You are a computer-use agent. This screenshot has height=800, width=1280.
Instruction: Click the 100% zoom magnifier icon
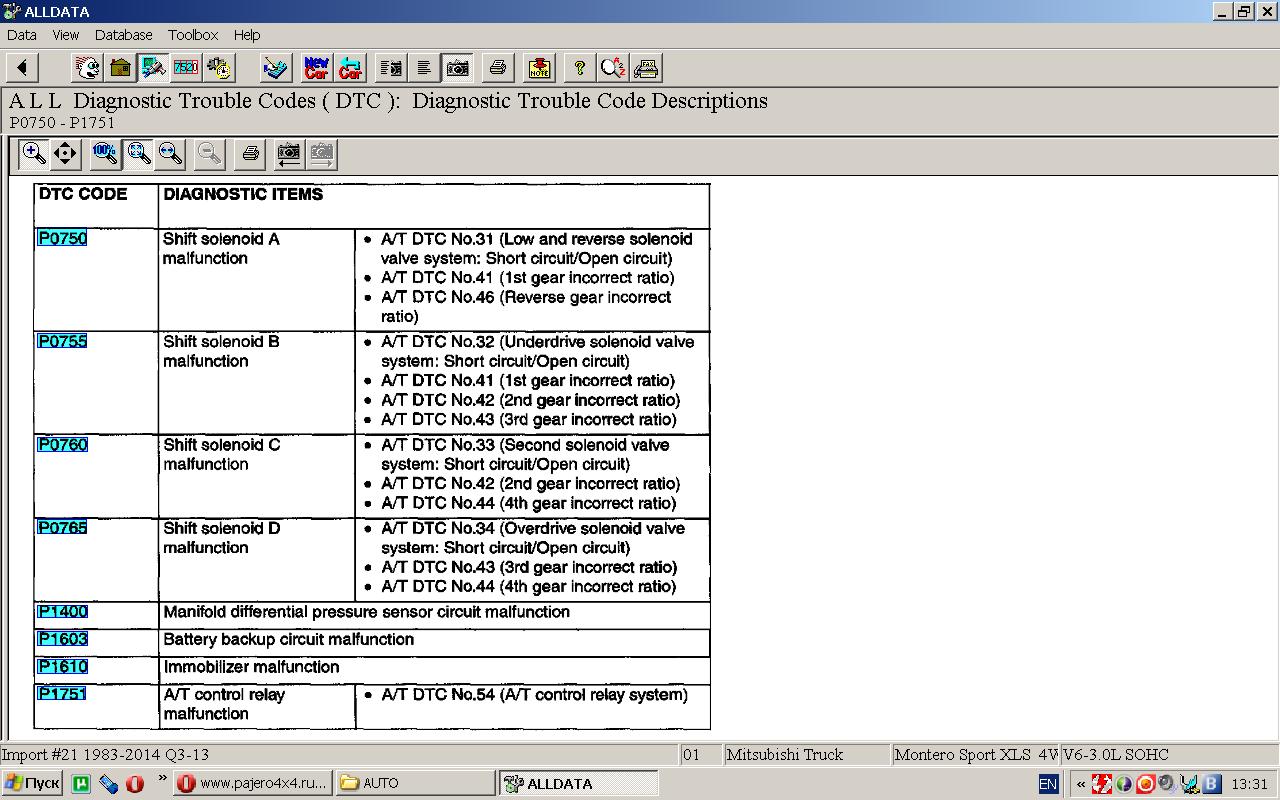[x=104, y=153]
